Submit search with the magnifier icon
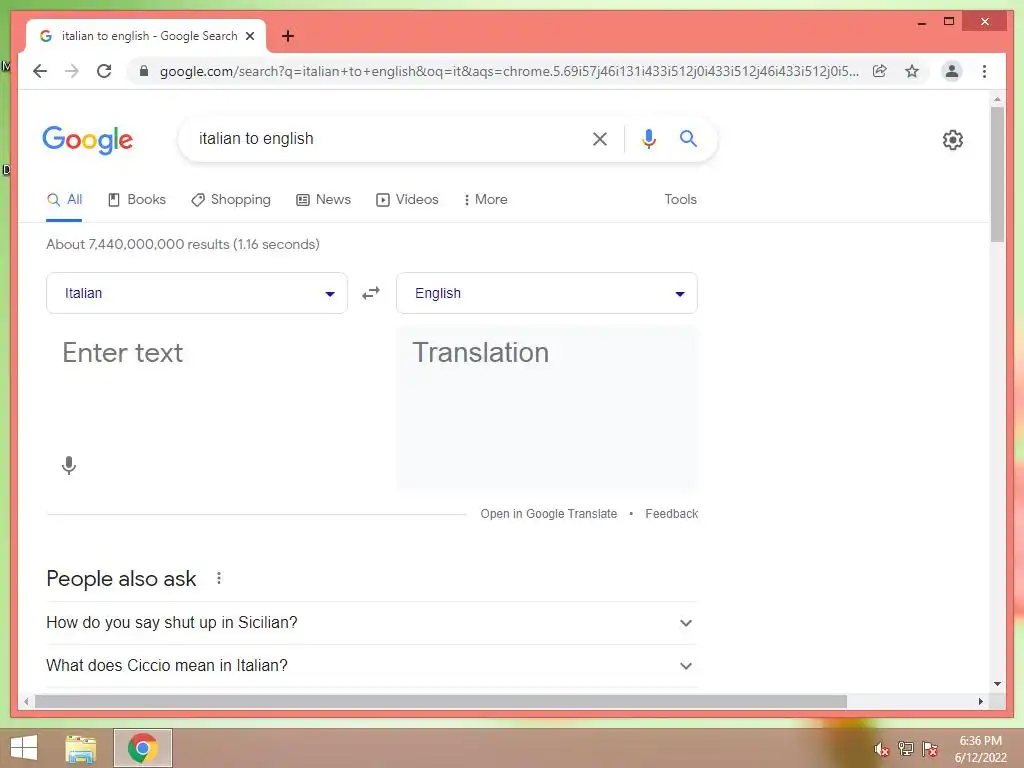Viewport: 1024px width, 768px height. pyautogui.click(x=688, y=138)
